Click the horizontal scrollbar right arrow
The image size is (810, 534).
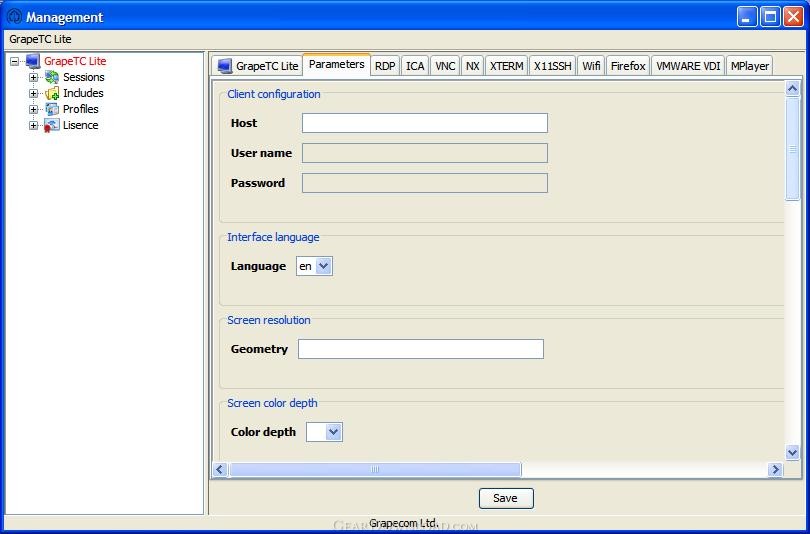(x=775, y=469)
